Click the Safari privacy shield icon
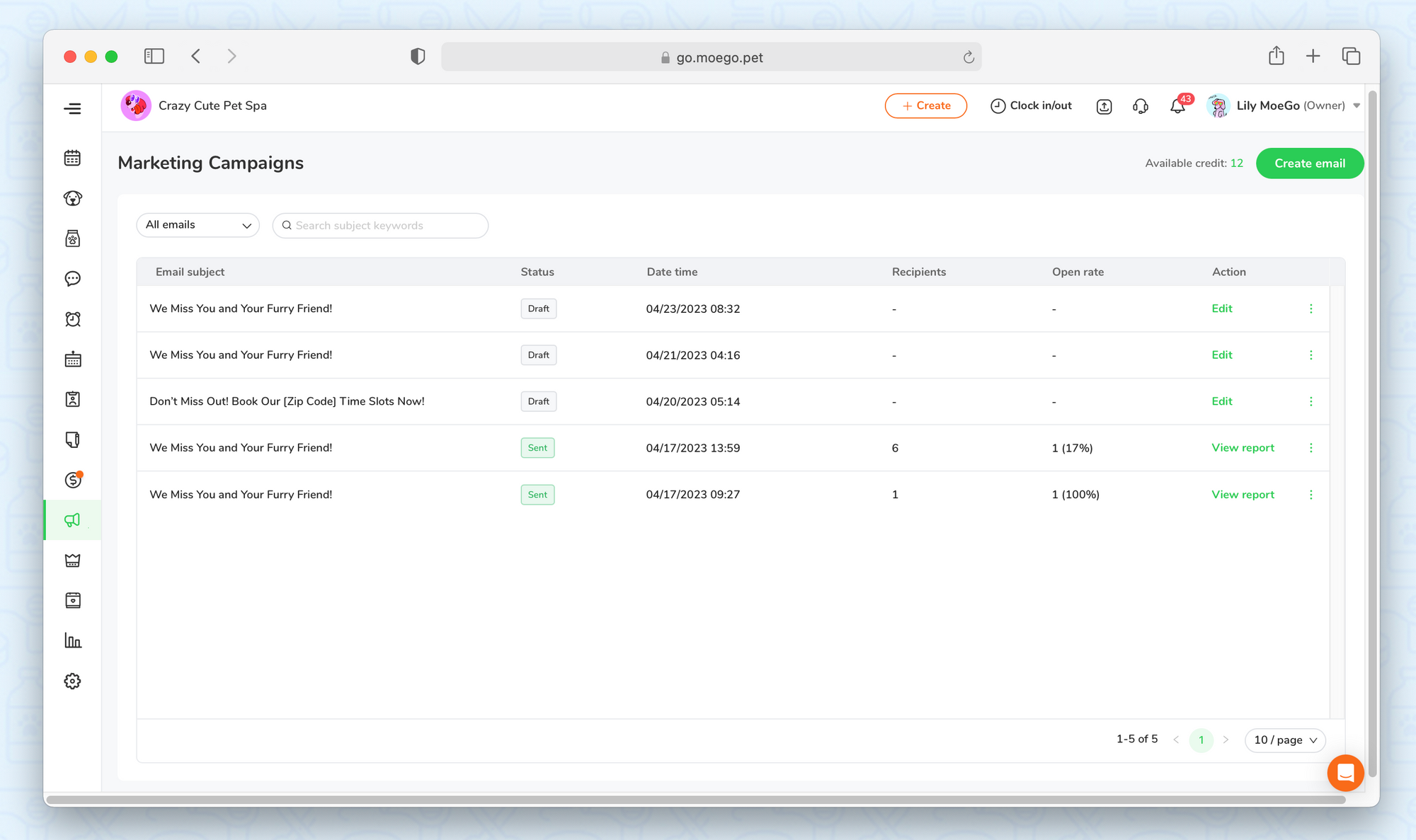This screenshot has height=840, width=1416. click(418, 56)
